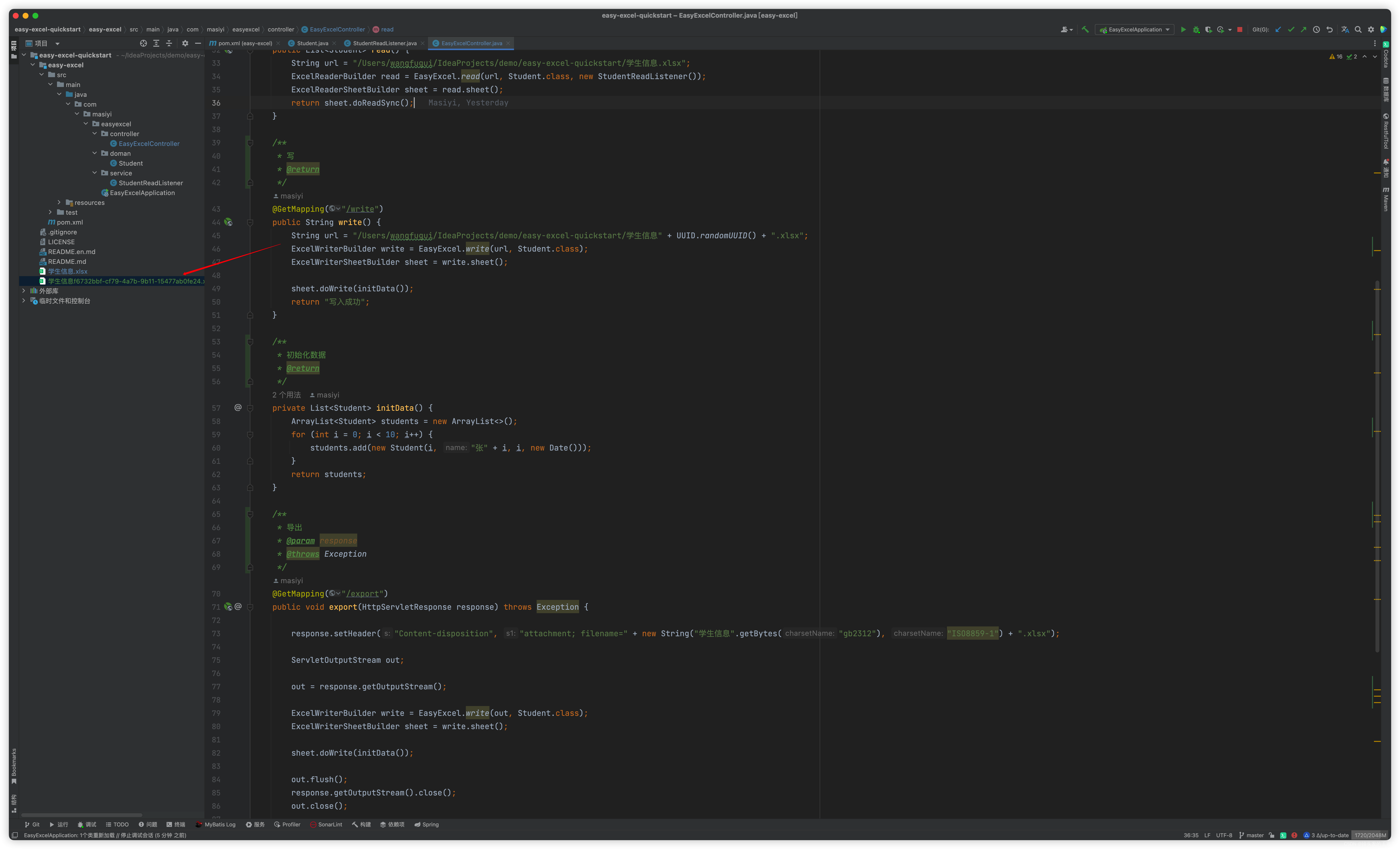Select EasyExcelApplication in project tree
The height and width of the screenshot is (849, 1400).
pos(142,193)
